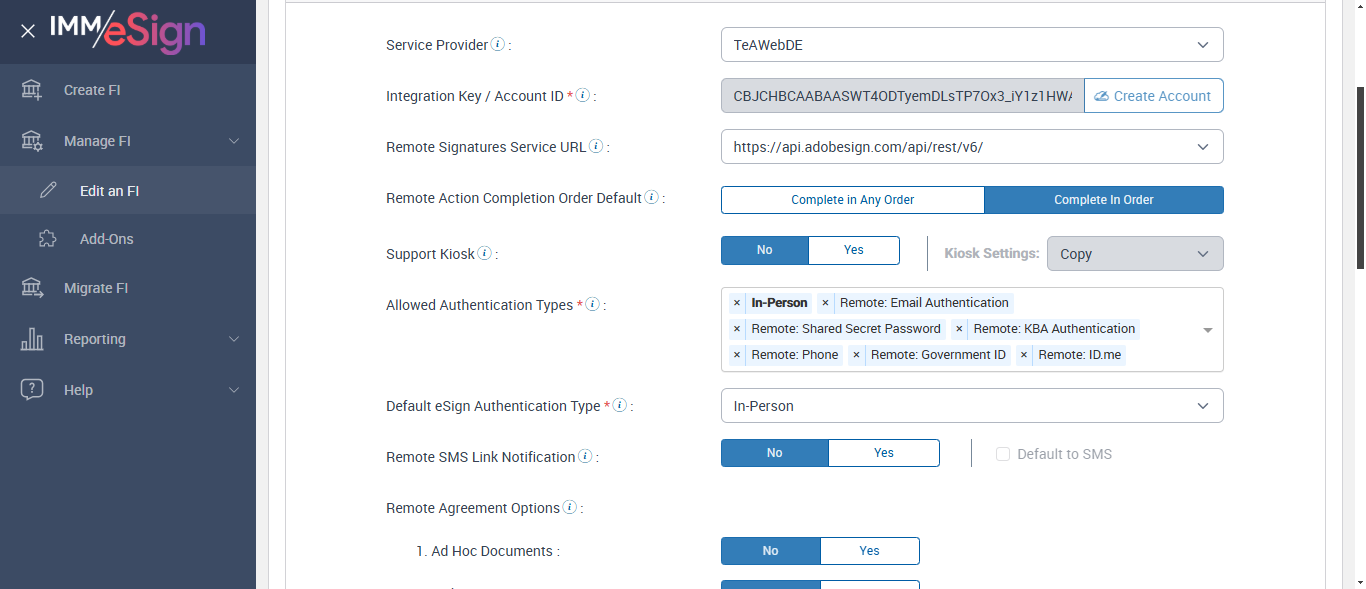Image resolution: width=1366 pixels, height=589 pixels.
Task: Click info icon next to Remote Agreement Options
Action: pos(570,508)
